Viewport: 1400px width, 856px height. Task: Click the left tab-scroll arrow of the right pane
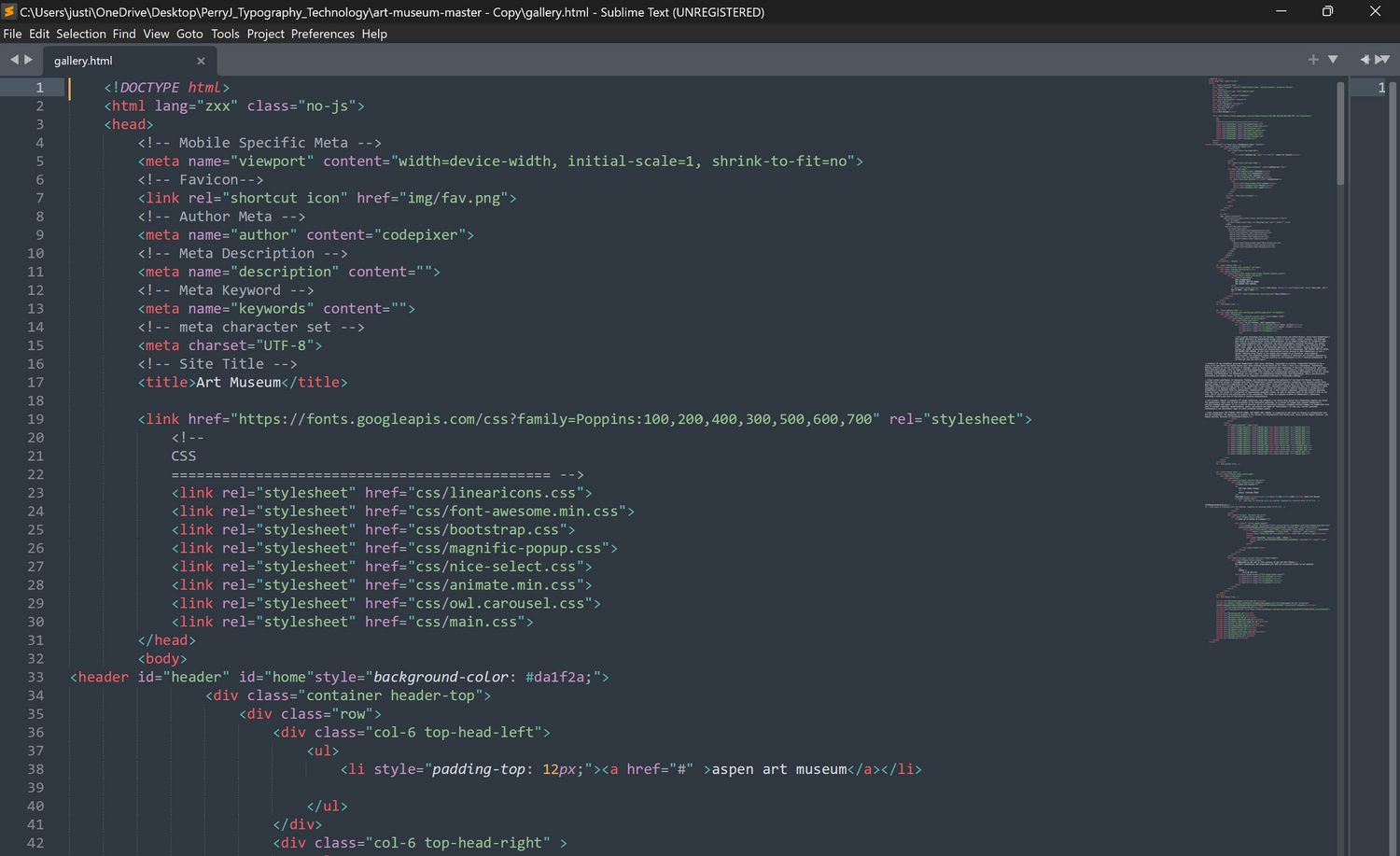pyautogui.click(x=1365, y=60)
